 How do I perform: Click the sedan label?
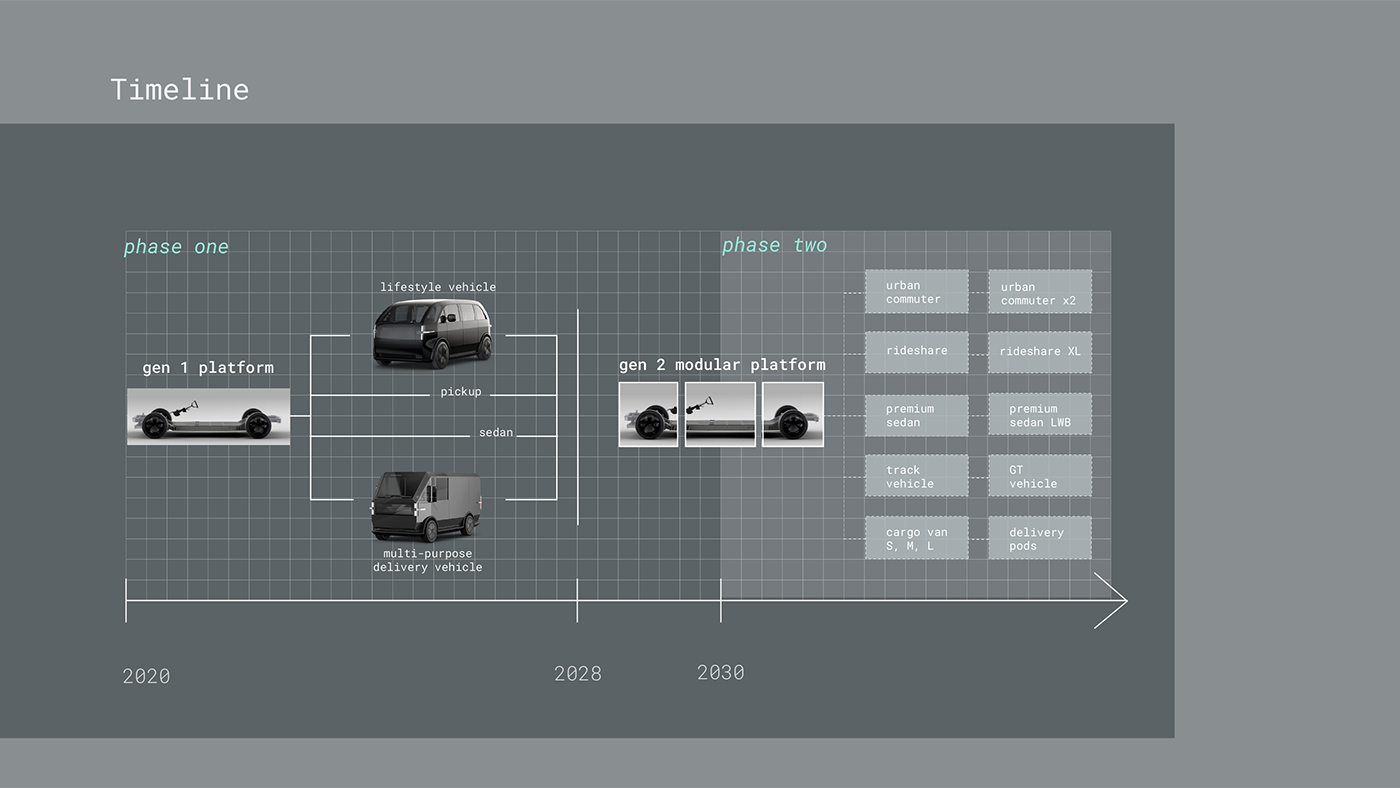point(496,432)
